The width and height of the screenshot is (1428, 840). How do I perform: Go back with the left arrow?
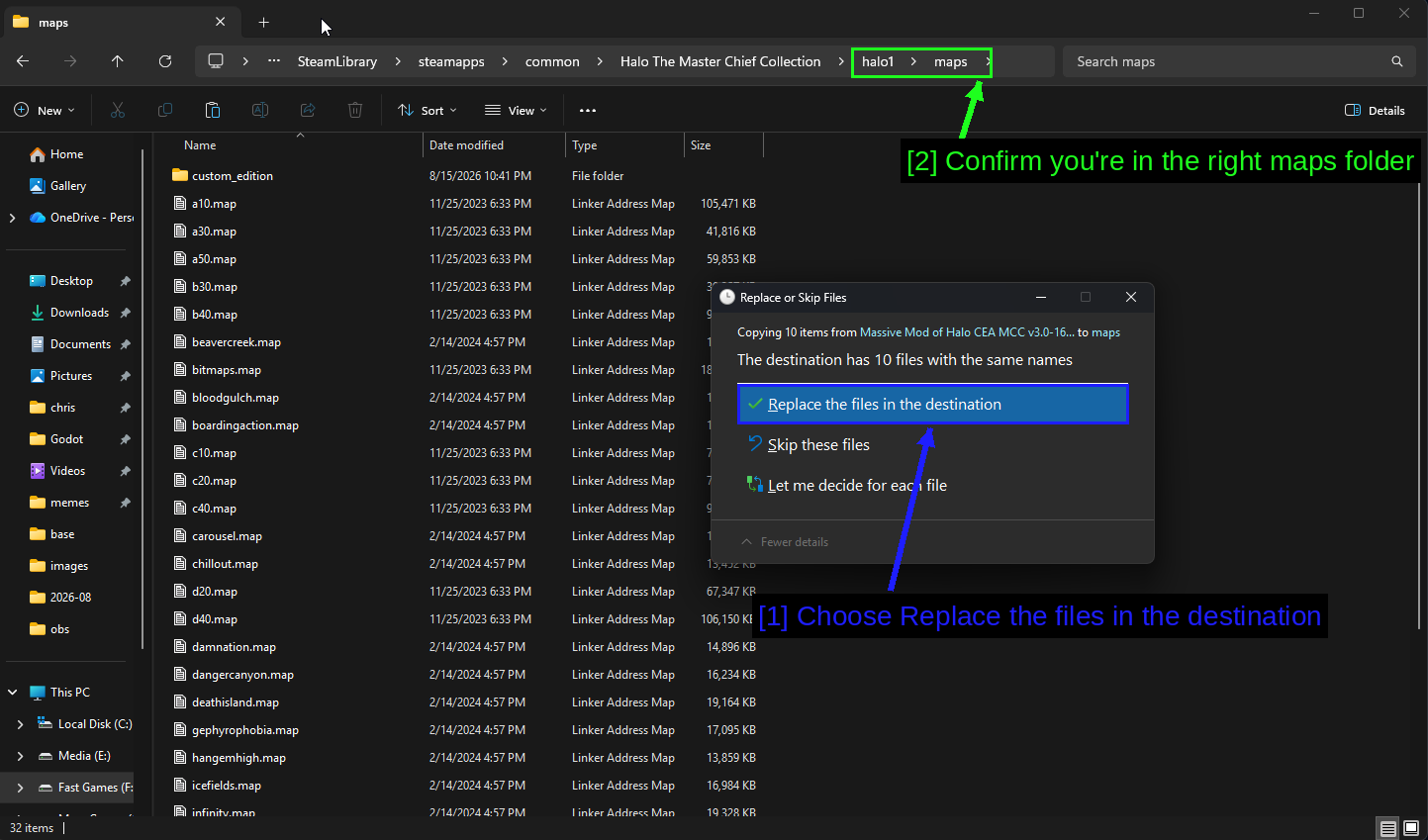pos(23,61)
